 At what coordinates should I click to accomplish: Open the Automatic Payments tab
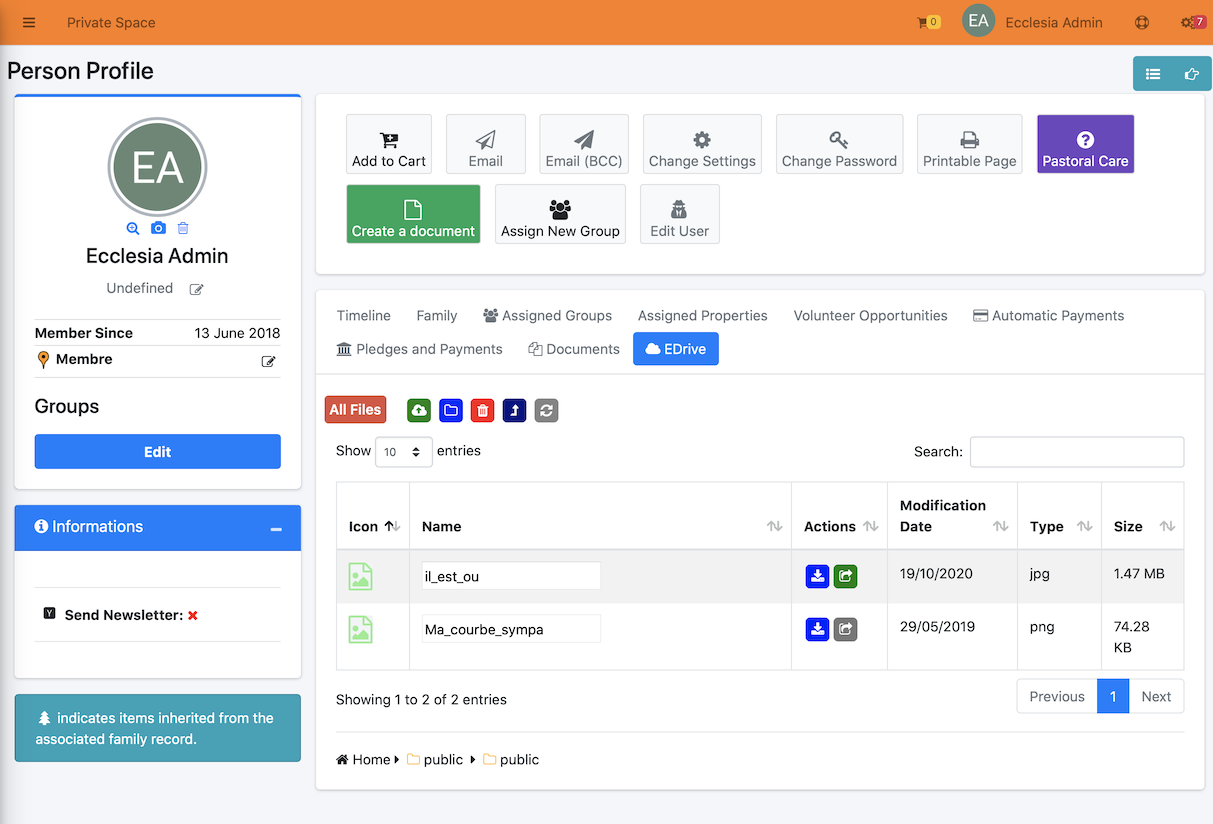(x=1049, y=315)
